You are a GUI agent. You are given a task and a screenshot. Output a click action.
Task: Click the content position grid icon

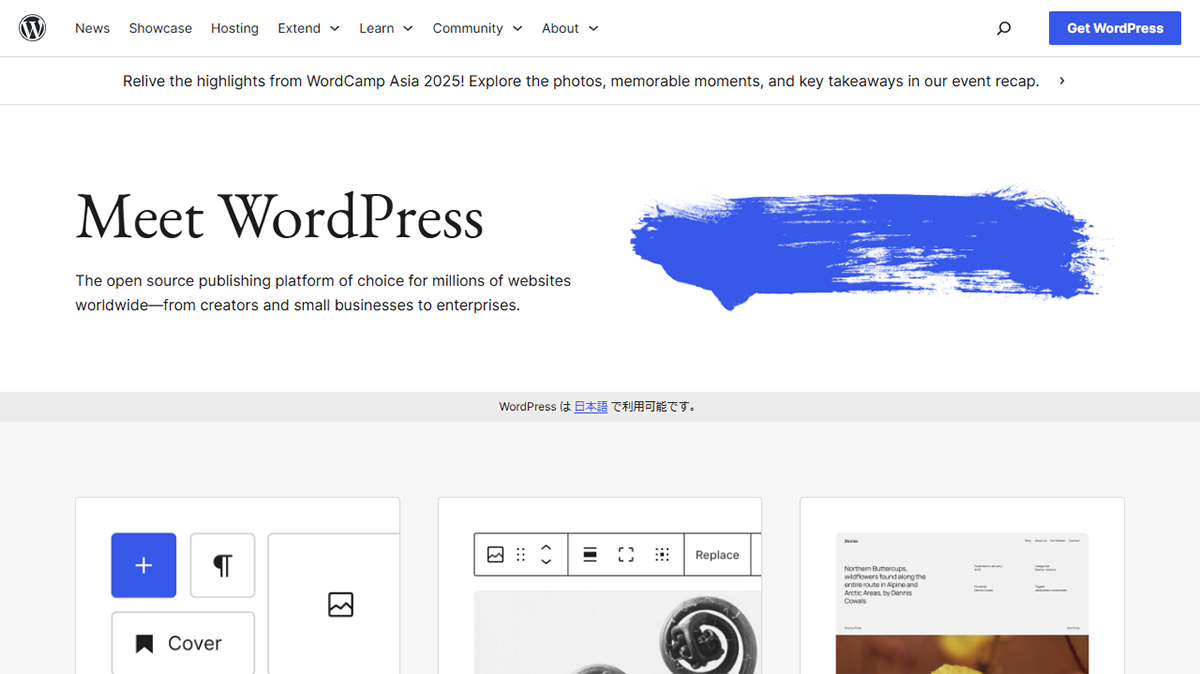661,554
